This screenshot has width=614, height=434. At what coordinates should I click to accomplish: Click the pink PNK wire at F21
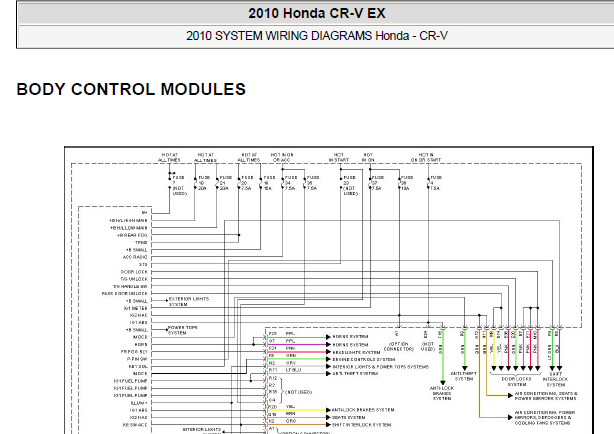pos(298,352)
